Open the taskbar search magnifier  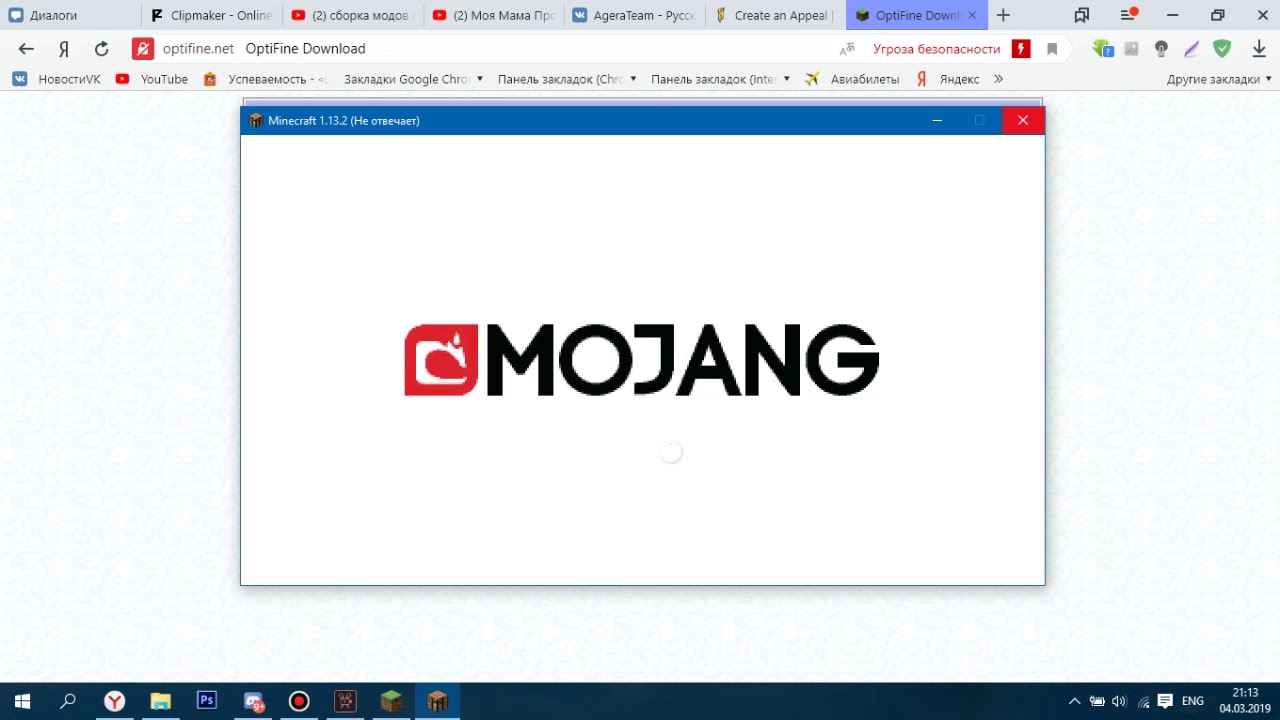tap(68, 701)
